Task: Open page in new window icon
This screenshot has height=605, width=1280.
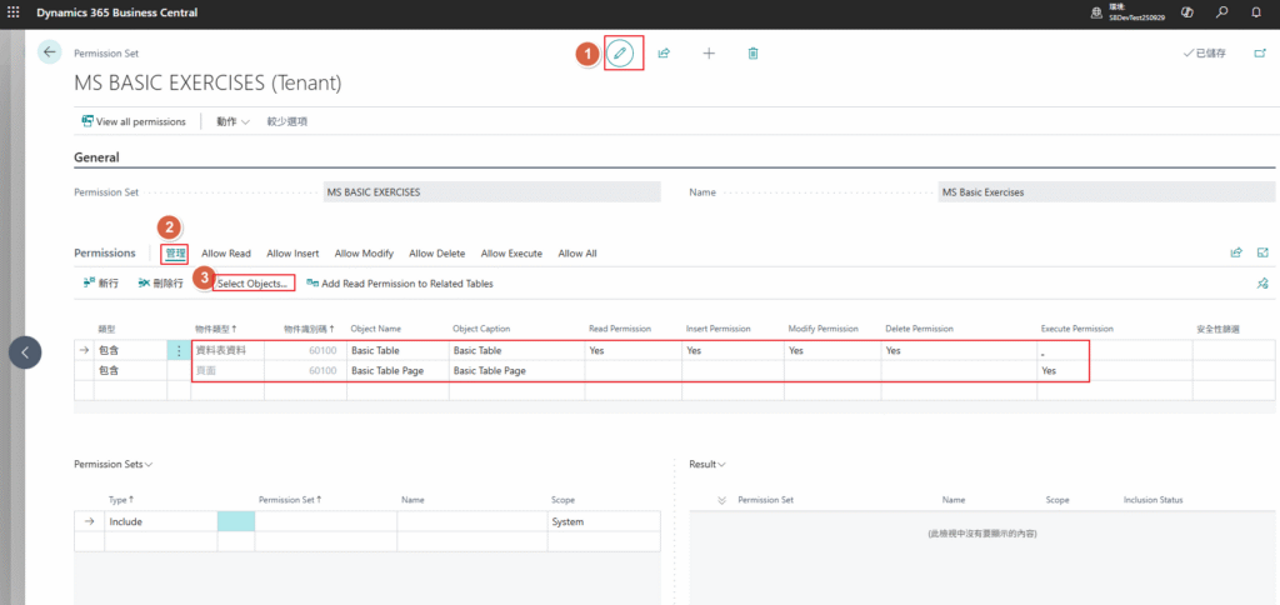Action: (1260, 53)
